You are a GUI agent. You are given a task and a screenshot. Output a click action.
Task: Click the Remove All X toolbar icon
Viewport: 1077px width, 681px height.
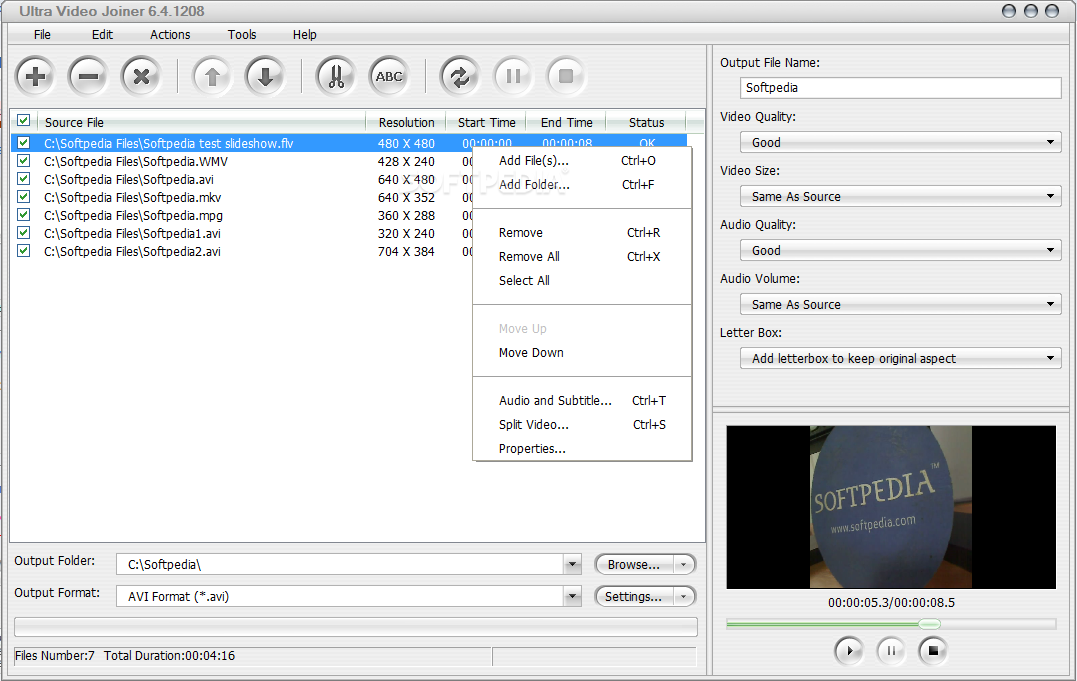coord(141,76)
